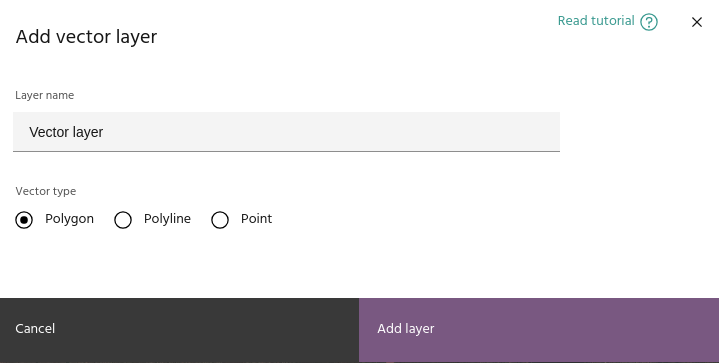Click the 'Add vector layer' heading
Screen dimensions: 719x363
pyautogui.click(x=86, y=37)
